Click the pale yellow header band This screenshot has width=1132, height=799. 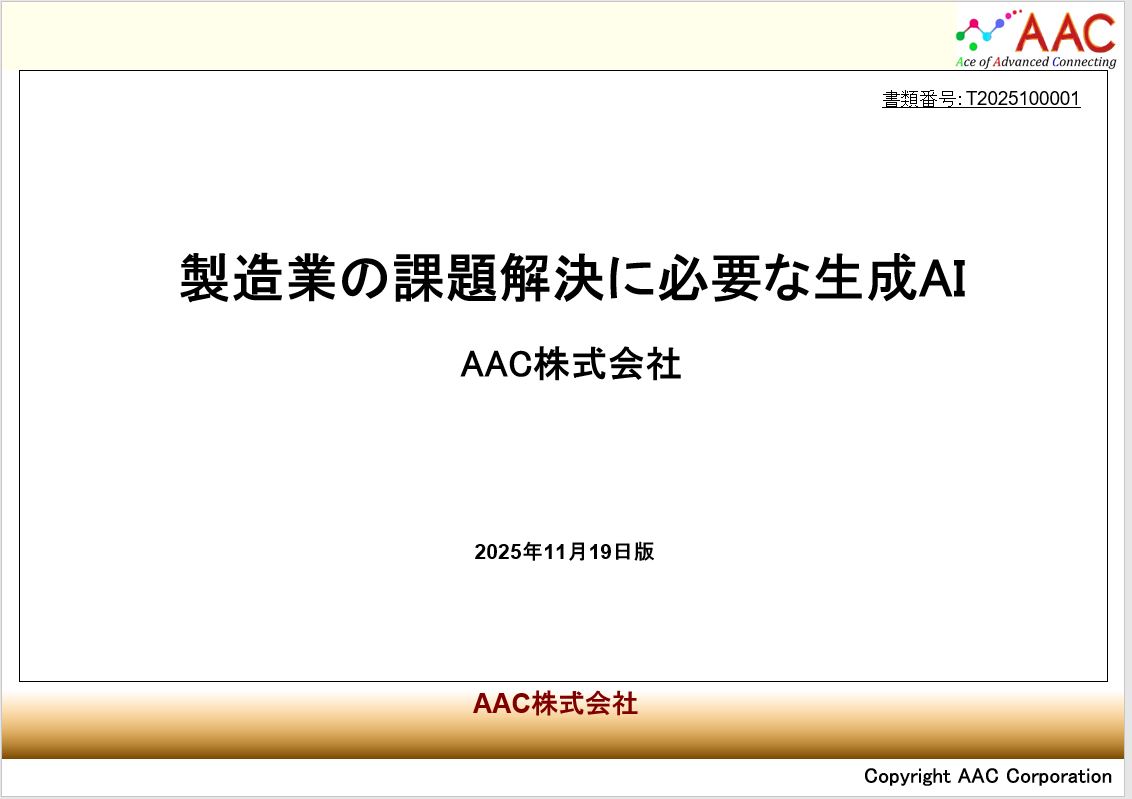point(480,35)
